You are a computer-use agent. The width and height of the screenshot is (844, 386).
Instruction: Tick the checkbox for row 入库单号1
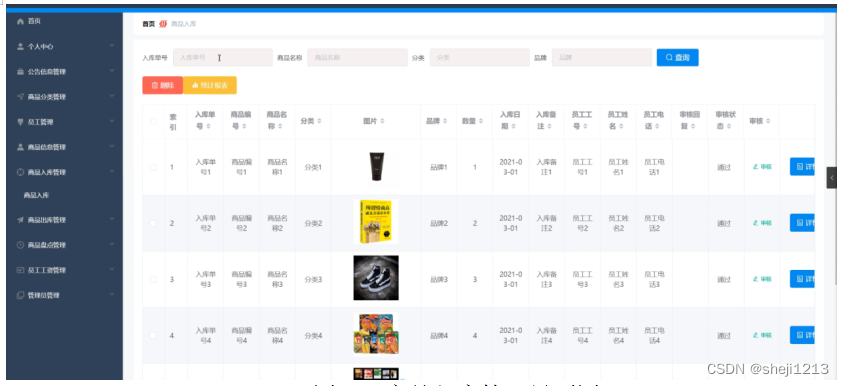tap(153, 167)
